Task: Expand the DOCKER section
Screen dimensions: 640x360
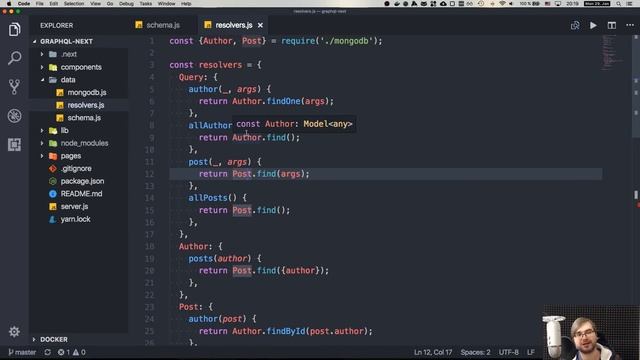Action: coord(53,339)
